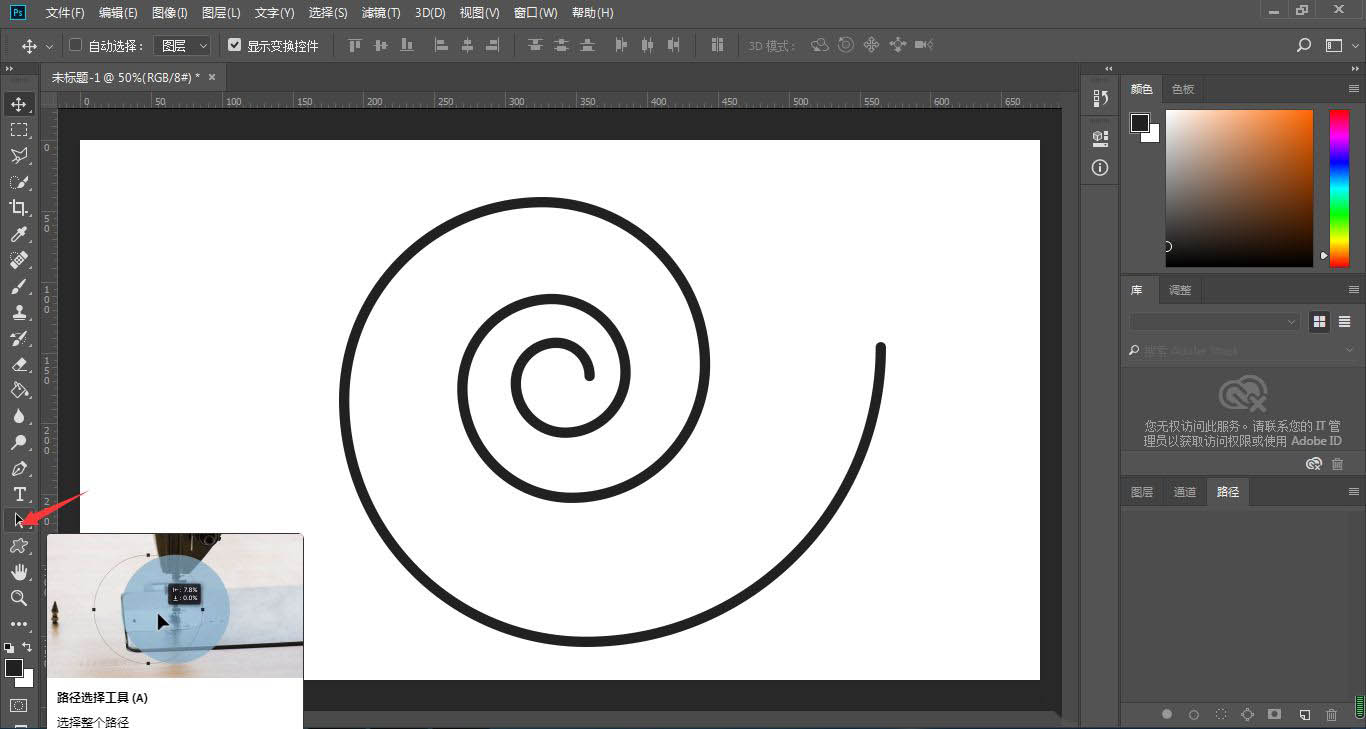The height and width of the screenshot is (729, 1366).
Task: Open the library selection dropdown
Action: pos(1214,322)
